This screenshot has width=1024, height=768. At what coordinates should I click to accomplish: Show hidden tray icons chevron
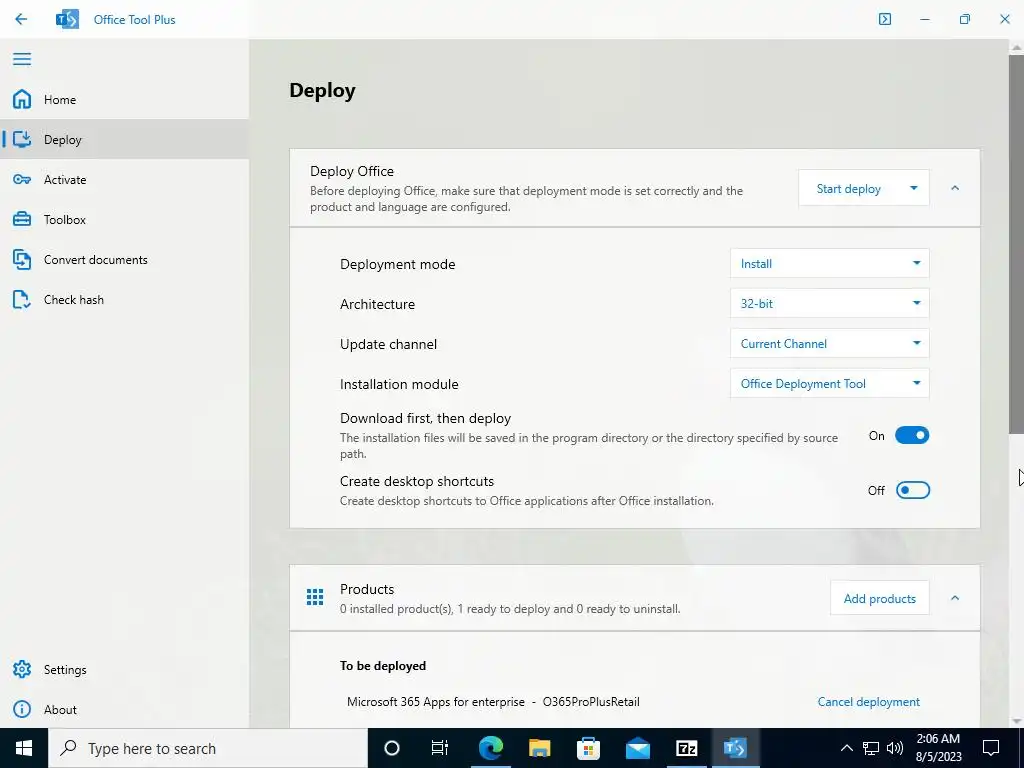click(x=846, y=748)
